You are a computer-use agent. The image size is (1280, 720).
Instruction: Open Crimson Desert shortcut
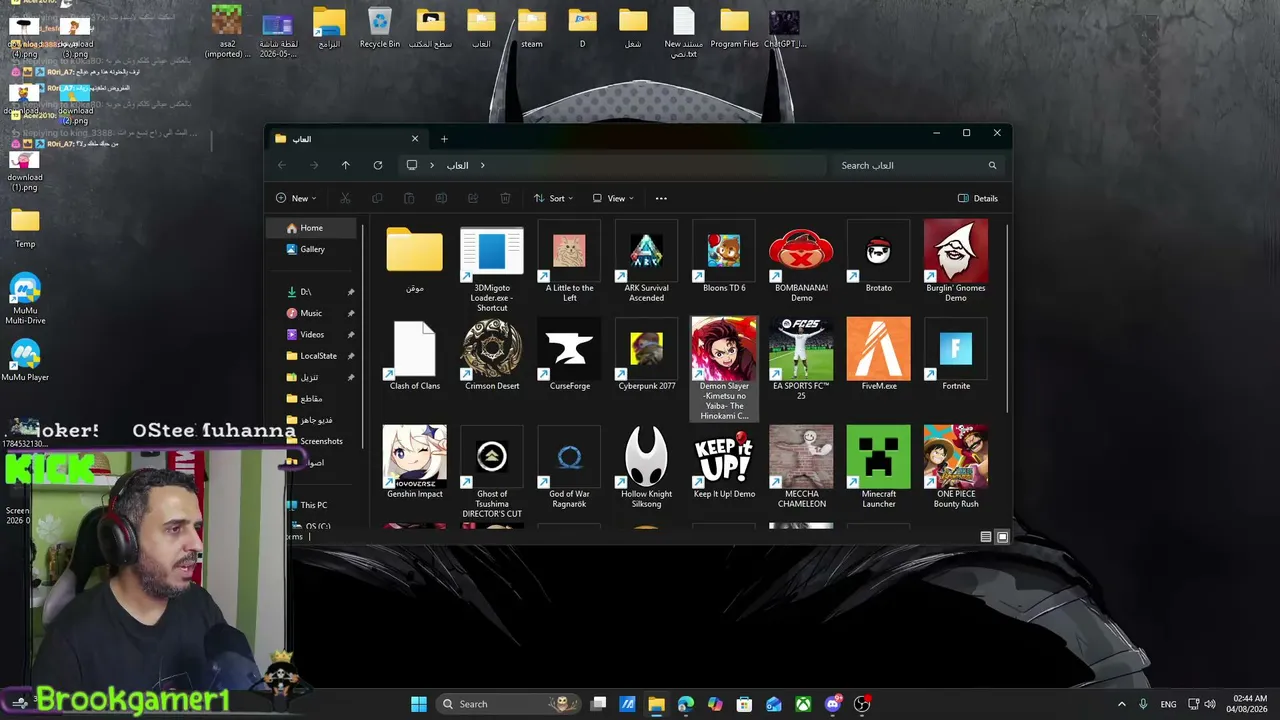click(492, 355)
